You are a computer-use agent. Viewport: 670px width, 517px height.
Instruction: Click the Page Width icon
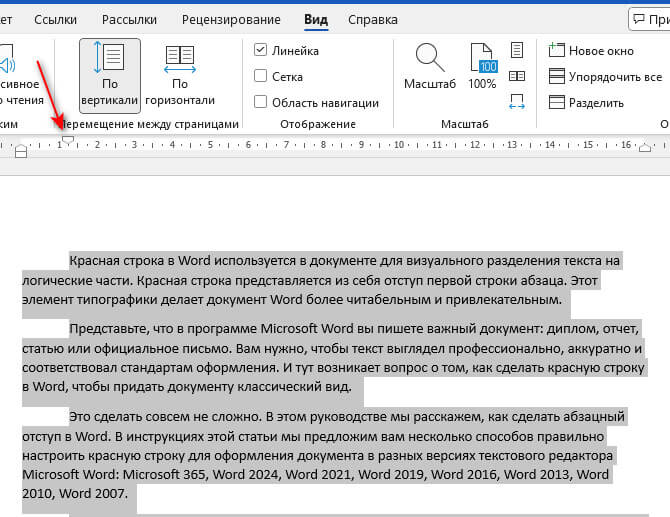click(x=517, y=101)
